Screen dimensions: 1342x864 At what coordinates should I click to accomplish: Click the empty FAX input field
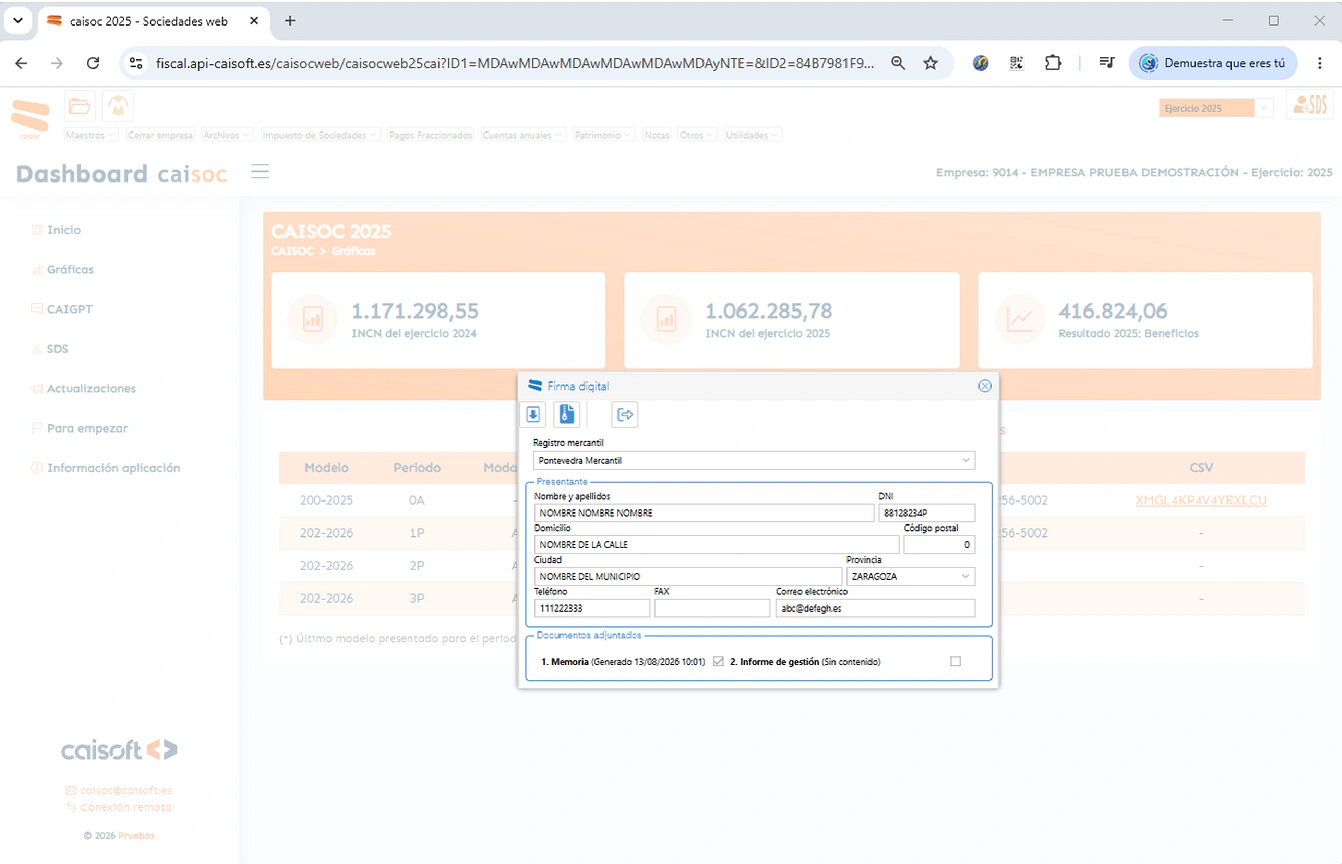712,608
